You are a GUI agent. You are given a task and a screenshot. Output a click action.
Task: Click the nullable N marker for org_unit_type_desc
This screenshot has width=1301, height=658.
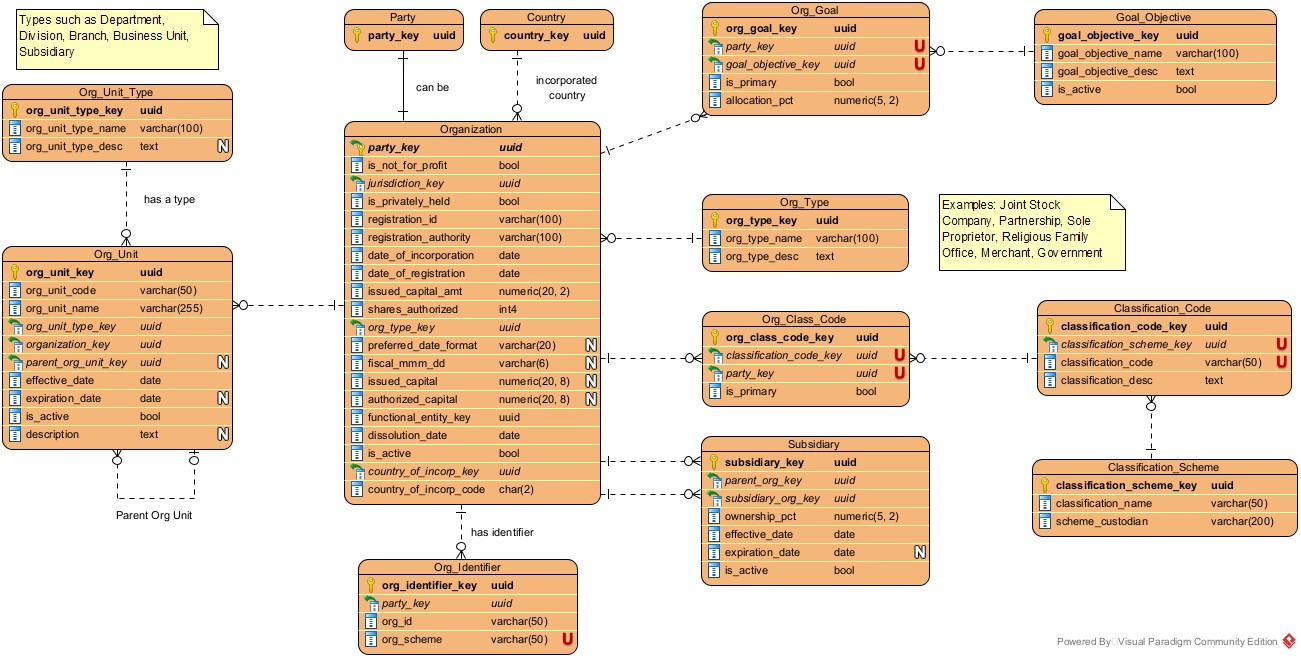tap(224, 147)
